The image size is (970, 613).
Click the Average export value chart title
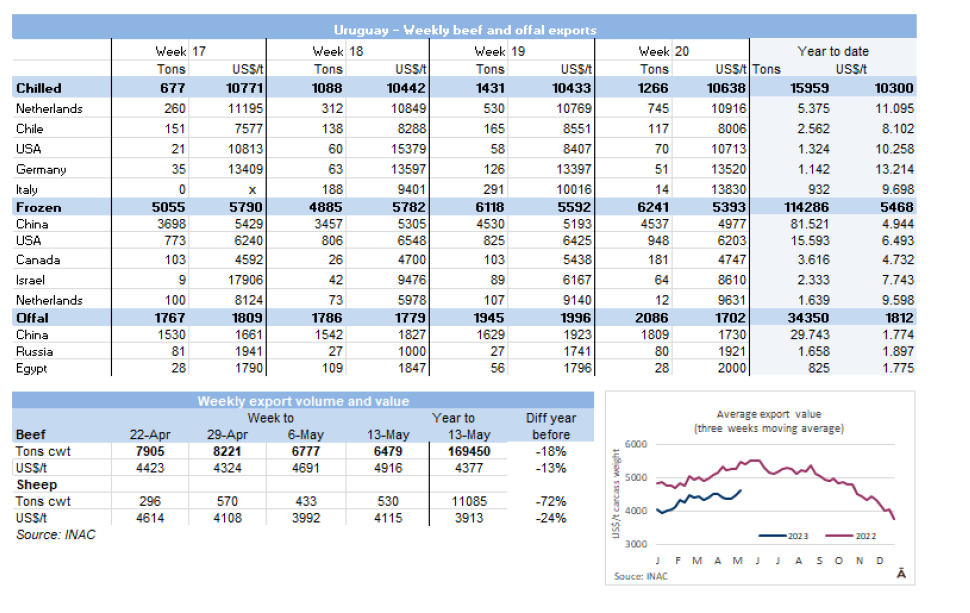[767, 421]
